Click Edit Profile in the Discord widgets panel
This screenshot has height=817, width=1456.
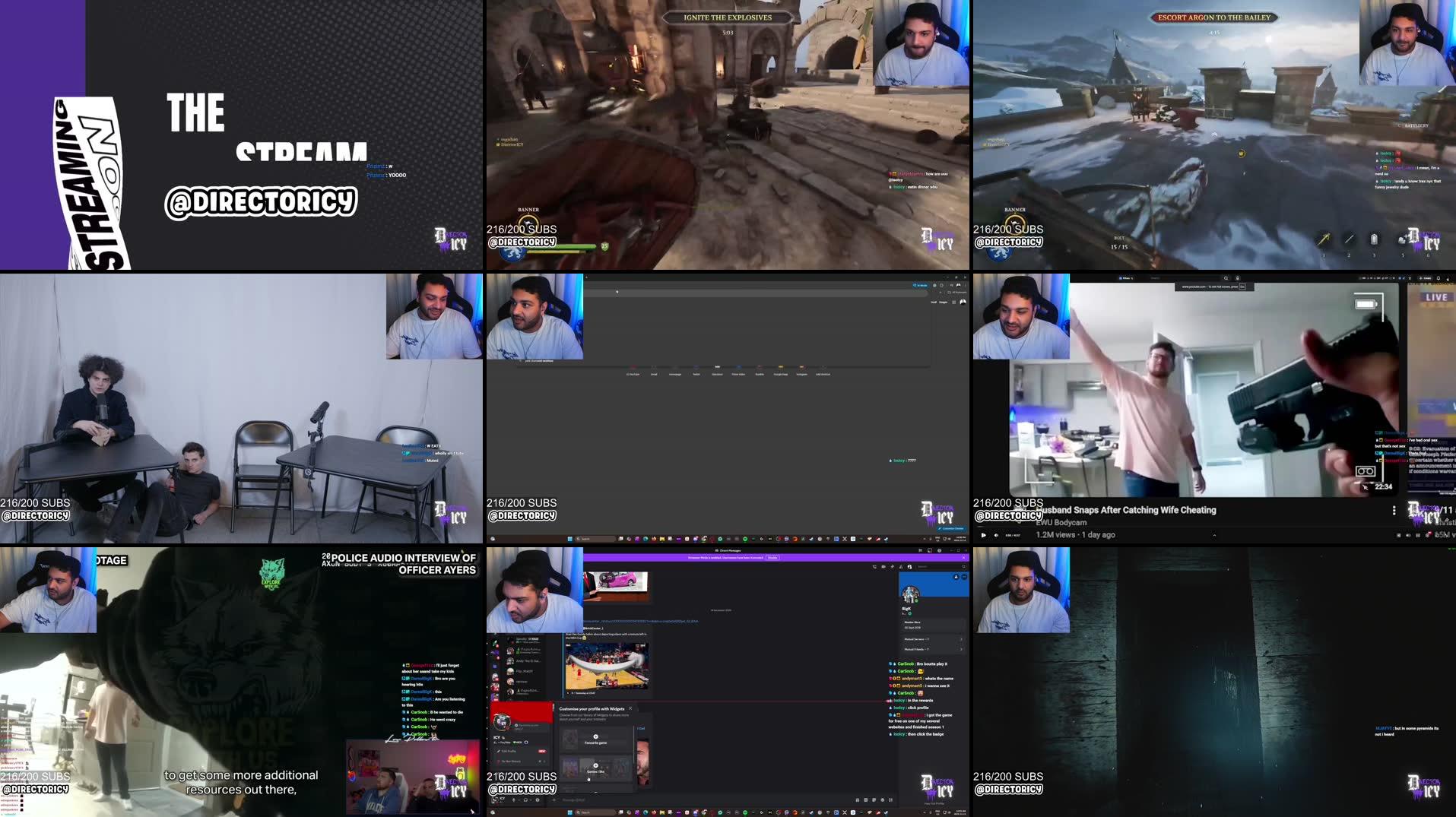[x=508, y=751]
